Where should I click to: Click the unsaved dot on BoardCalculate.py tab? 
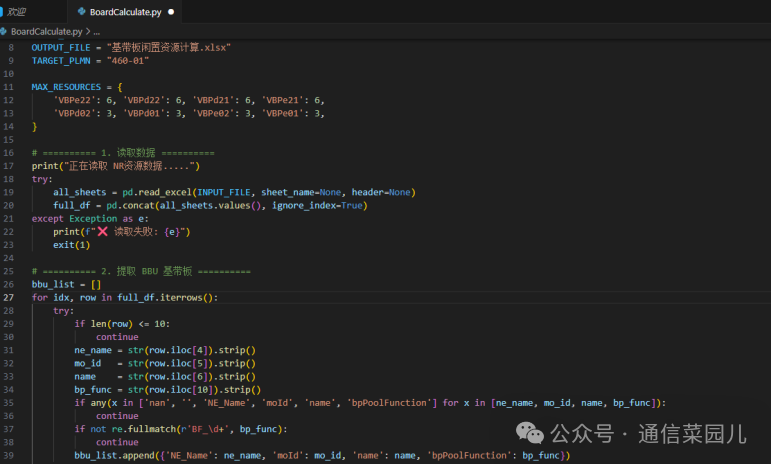[171, 12]
